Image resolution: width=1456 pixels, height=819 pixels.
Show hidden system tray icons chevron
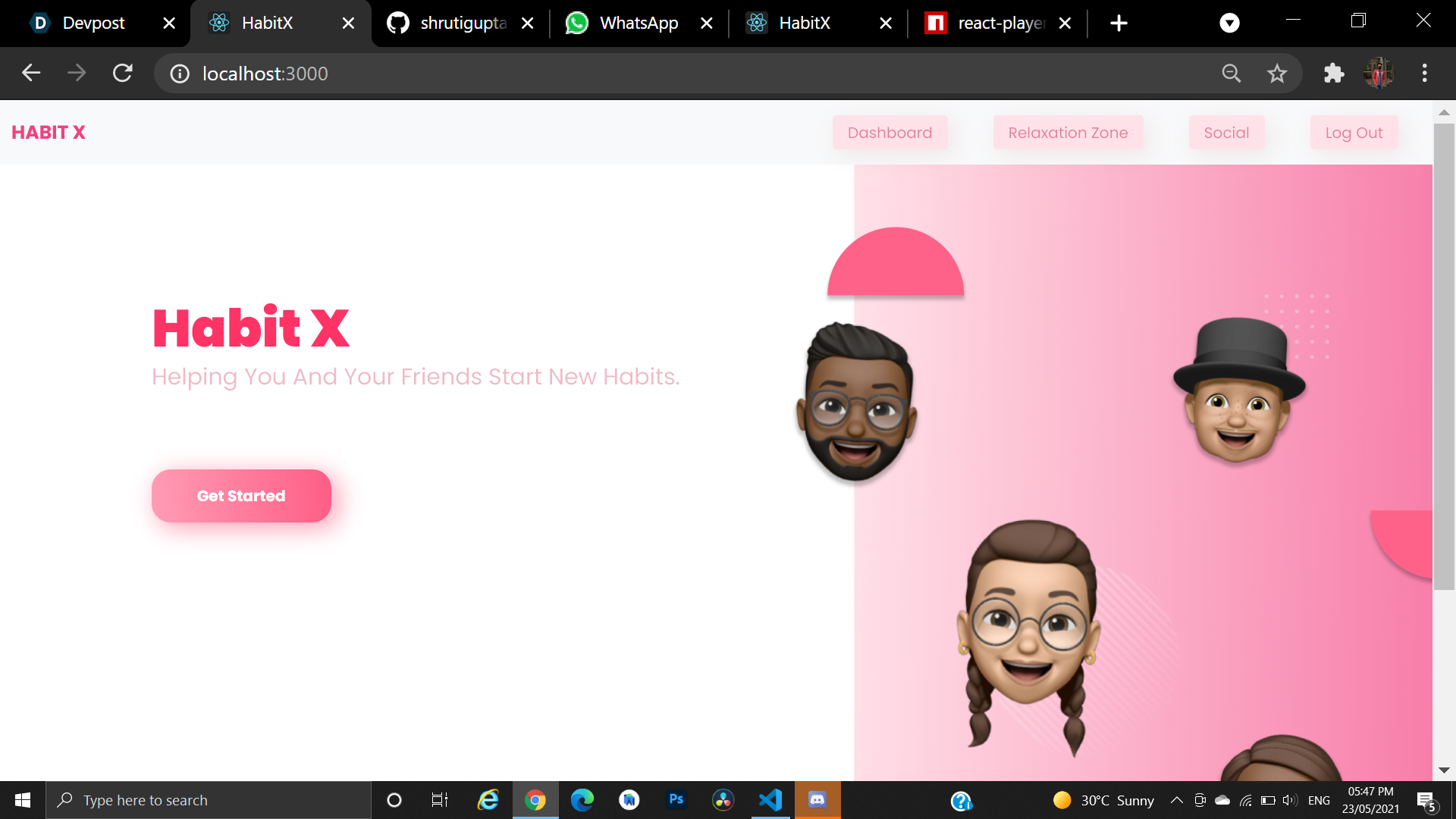coord(1176,800)
